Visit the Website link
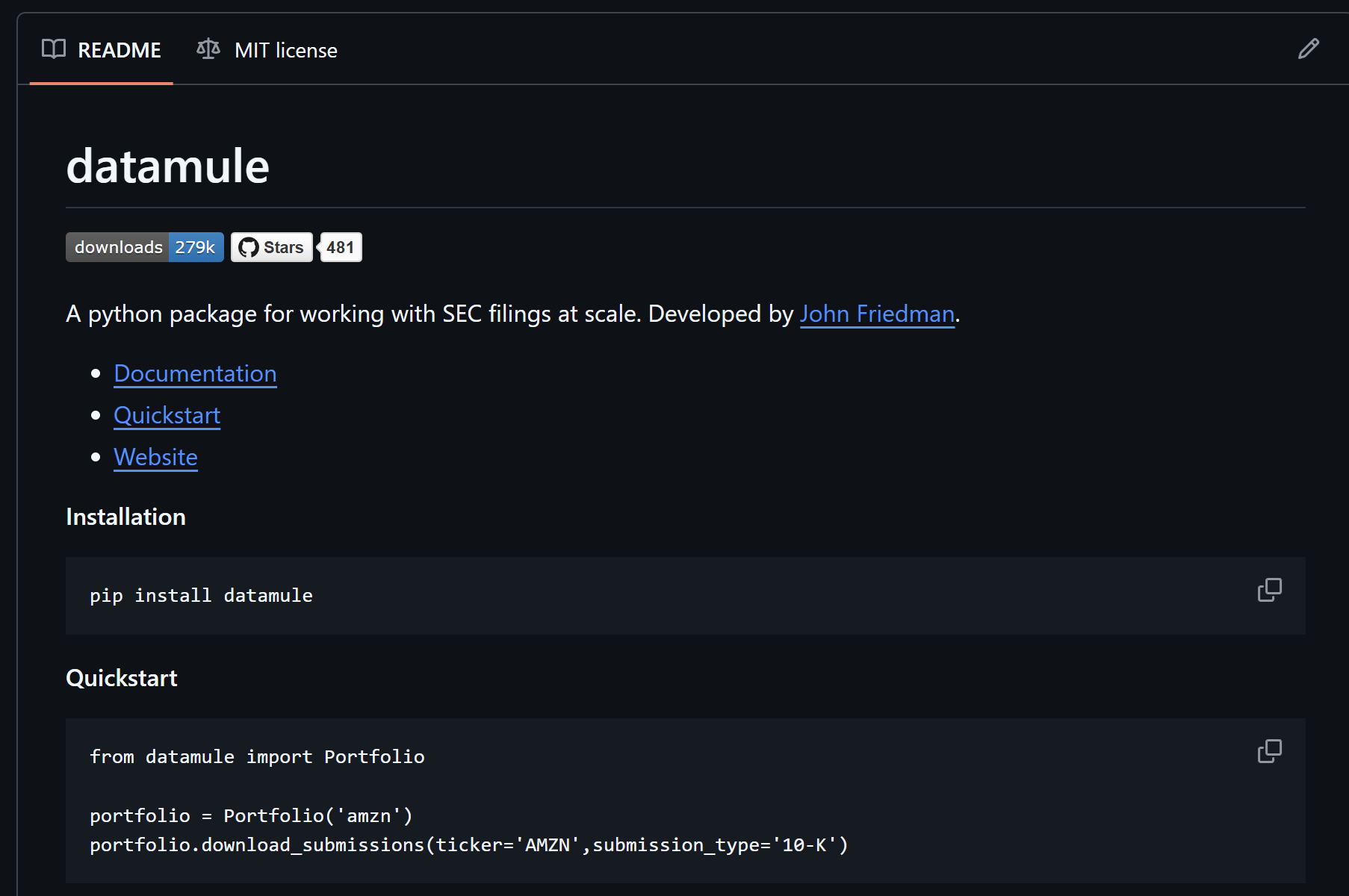Image resolution: width=1349 pixels, height=896 pixels. (155, 456)
